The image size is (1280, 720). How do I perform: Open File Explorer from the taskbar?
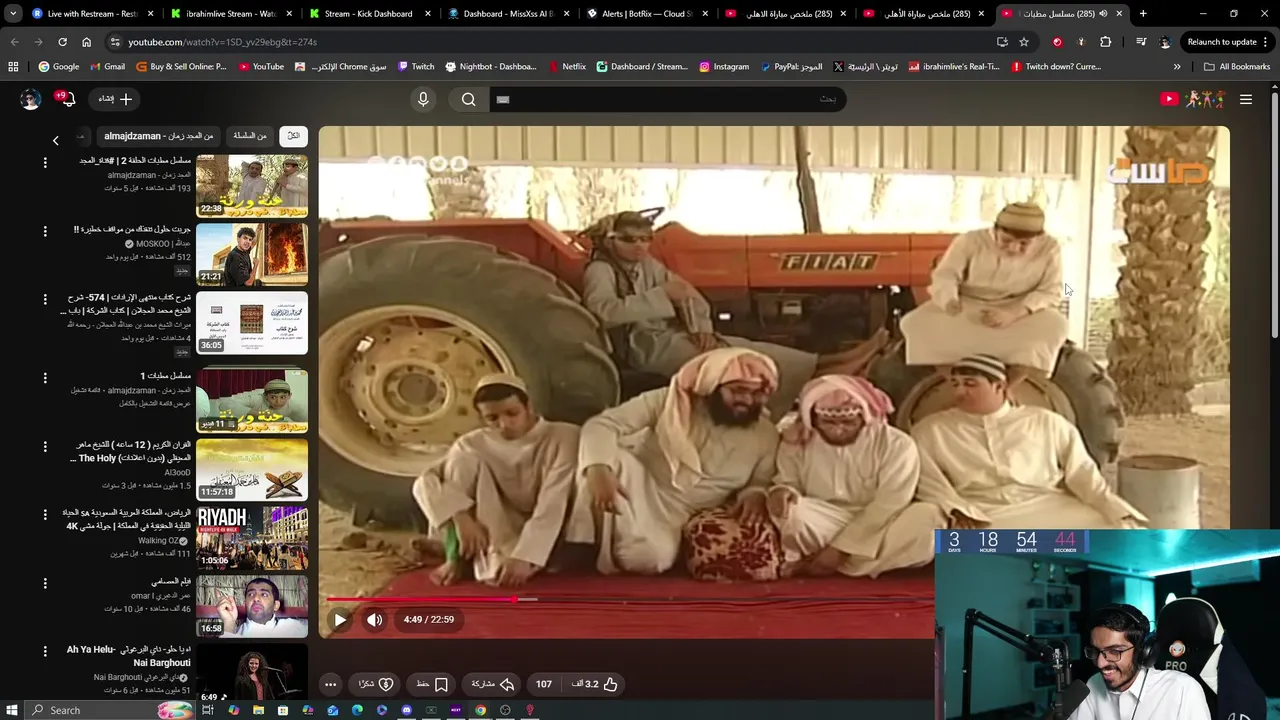258,710
